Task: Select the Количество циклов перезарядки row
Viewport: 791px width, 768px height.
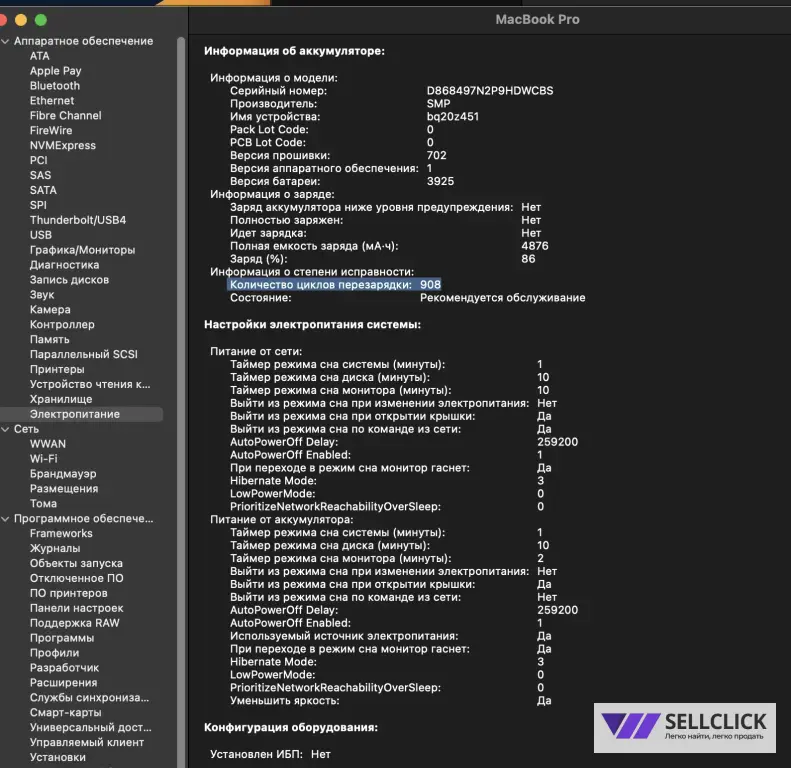Action: click(334, 285)
